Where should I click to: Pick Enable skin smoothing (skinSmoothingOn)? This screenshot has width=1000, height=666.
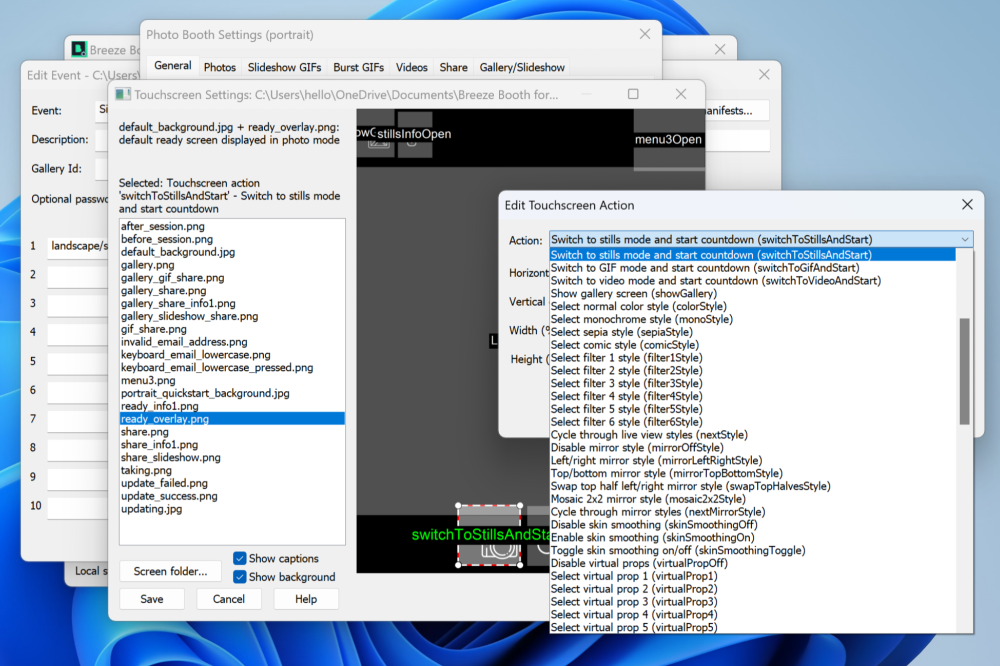pyautogui.click(x=753, y=538)
